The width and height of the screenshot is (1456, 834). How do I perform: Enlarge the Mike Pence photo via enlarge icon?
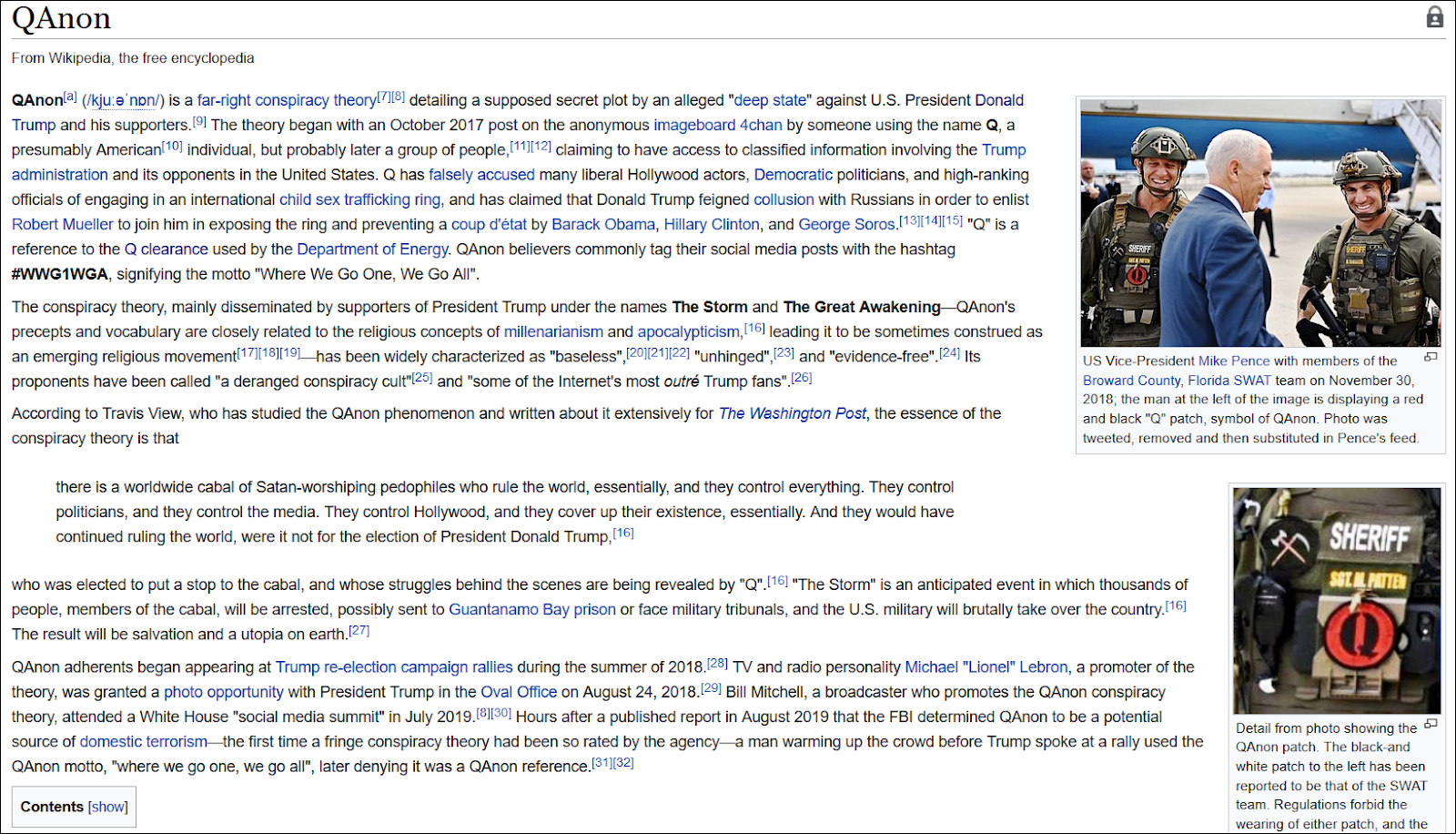tap(1431, 358)
